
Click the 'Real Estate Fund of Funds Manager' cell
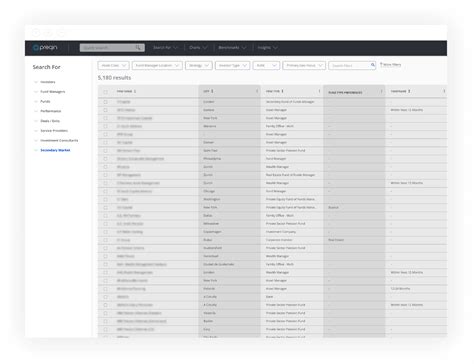pos(290,175)
